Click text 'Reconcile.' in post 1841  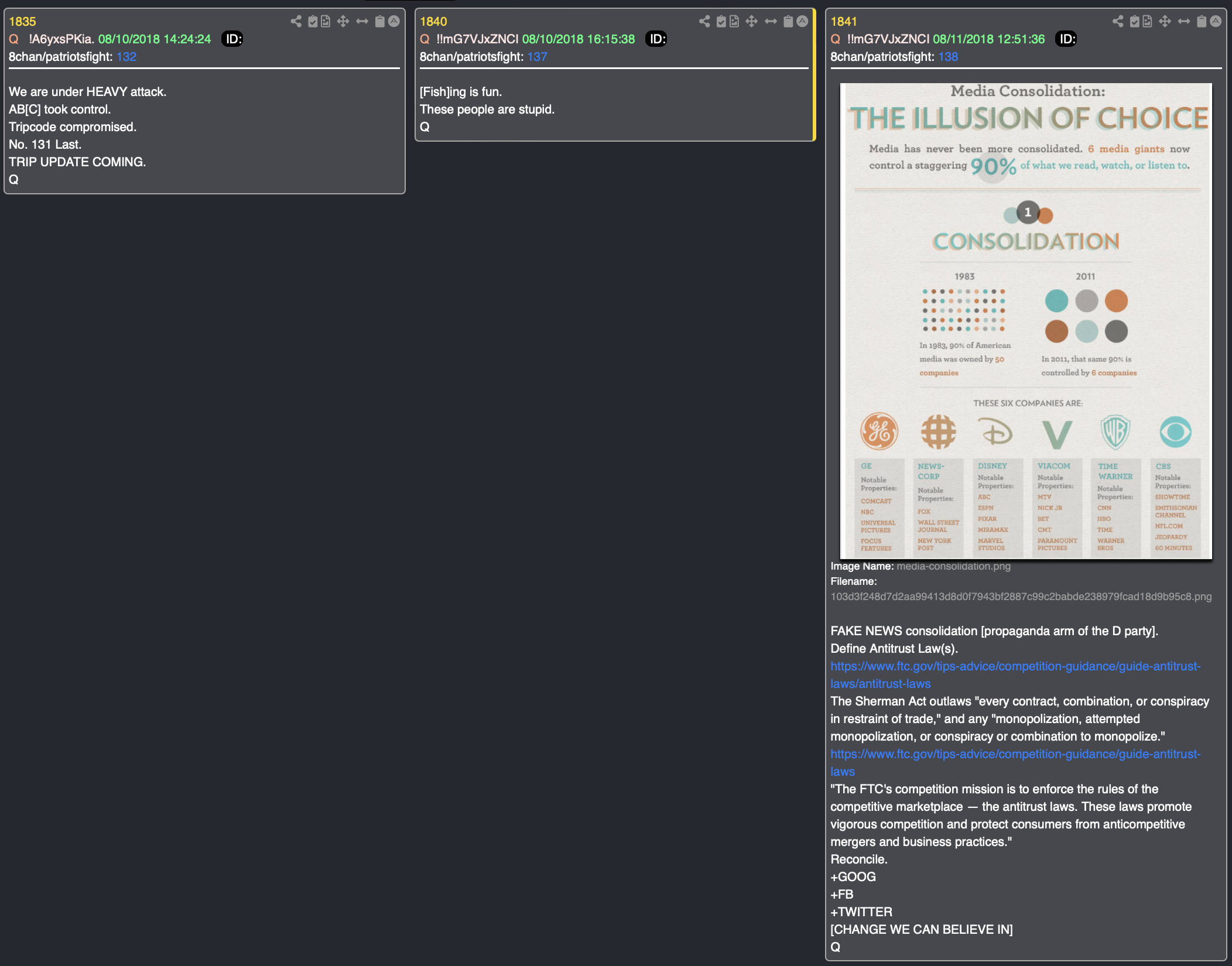[x=859, y=859]
